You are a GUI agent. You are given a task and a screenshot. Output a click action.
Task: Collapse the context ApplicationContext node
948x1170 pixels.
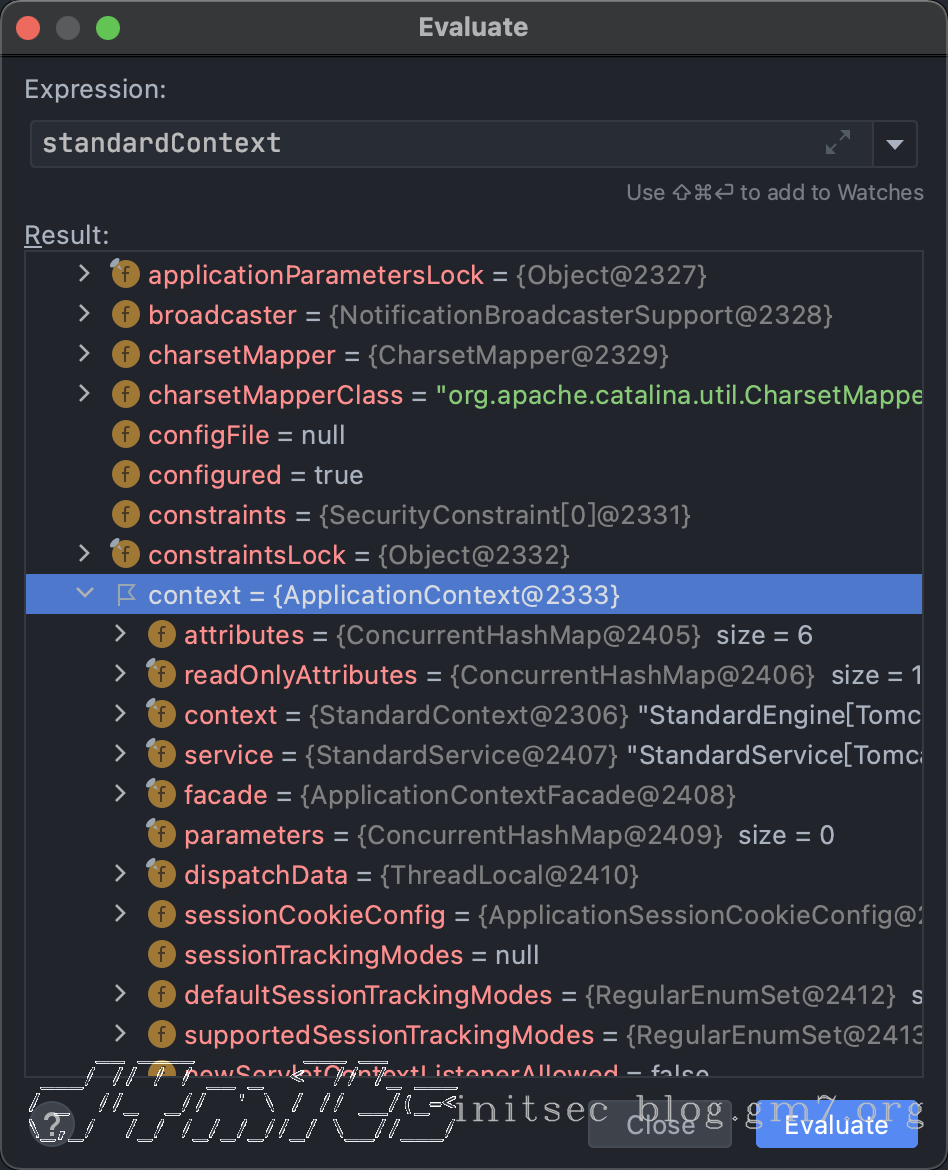(85, 594)
